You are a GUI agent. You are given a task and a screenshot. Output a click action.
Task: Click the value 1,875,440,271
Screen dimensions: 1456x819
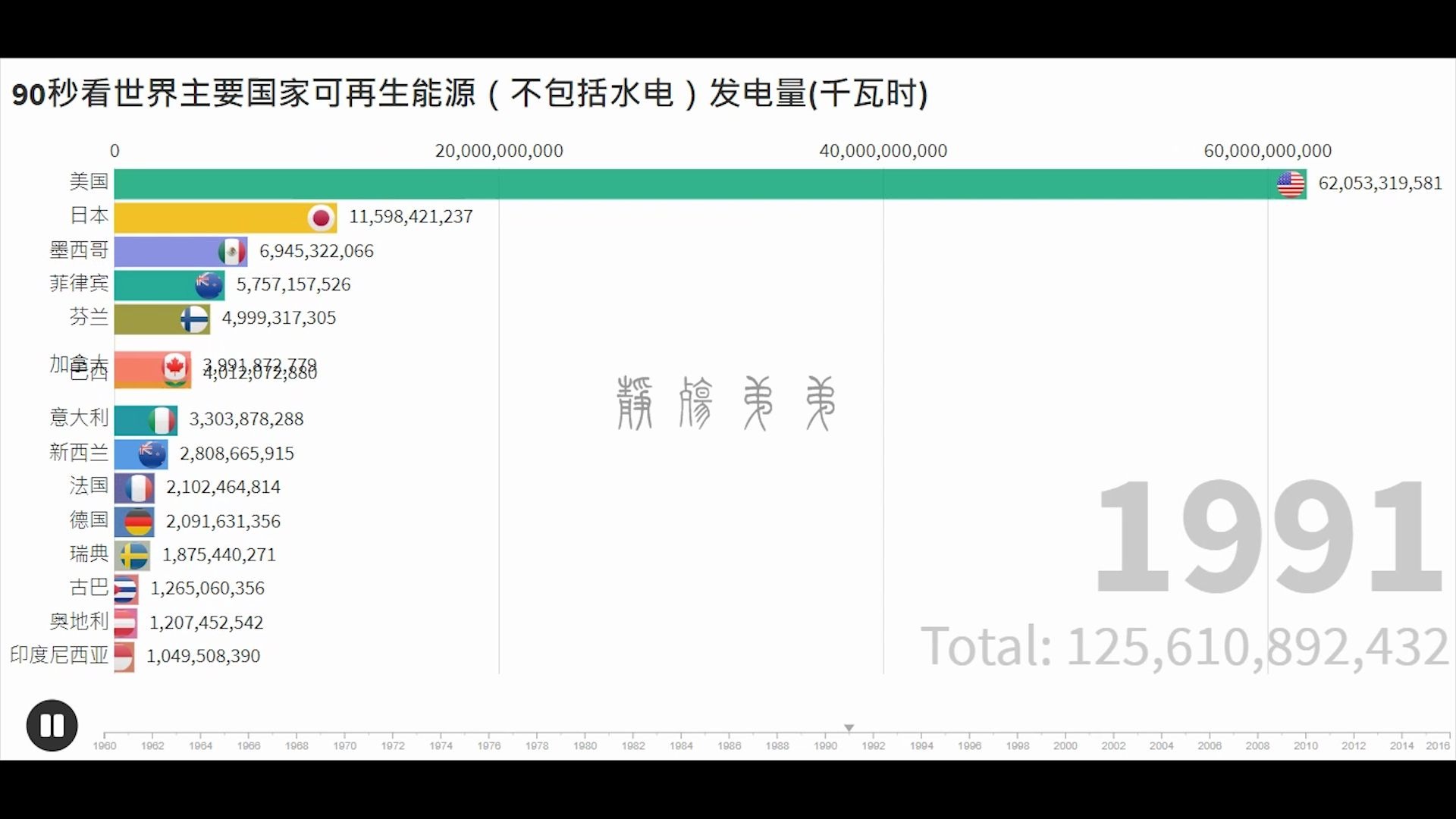click(x=219, y=555)
